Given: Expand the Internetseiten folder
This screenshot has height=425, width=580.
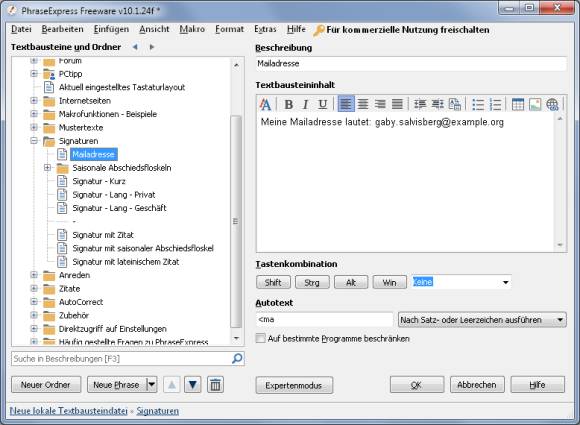Looking at the screenshot, I should [34, 100].
